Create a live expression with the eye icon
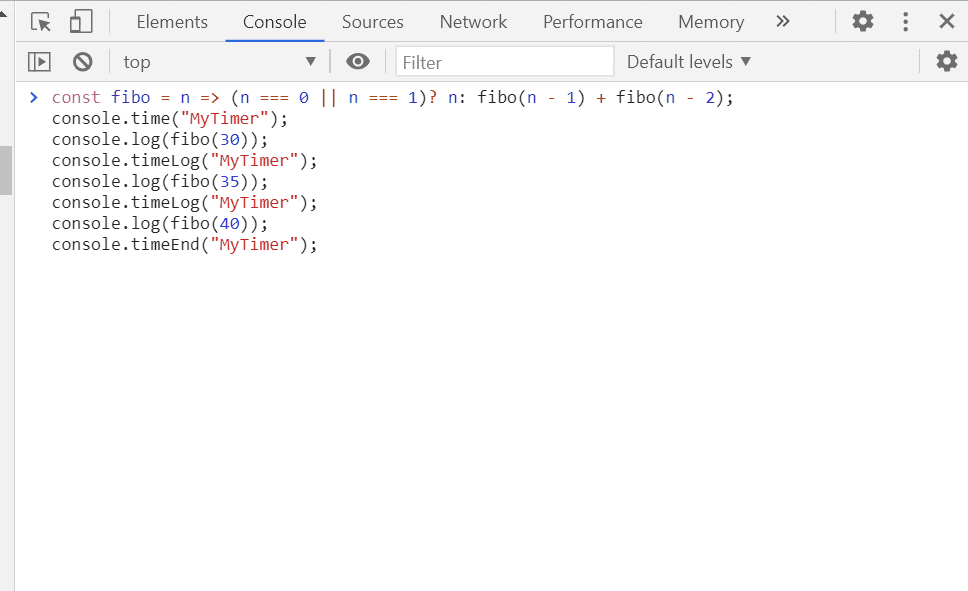Viewport: 968px width, 591px height. 358,61
